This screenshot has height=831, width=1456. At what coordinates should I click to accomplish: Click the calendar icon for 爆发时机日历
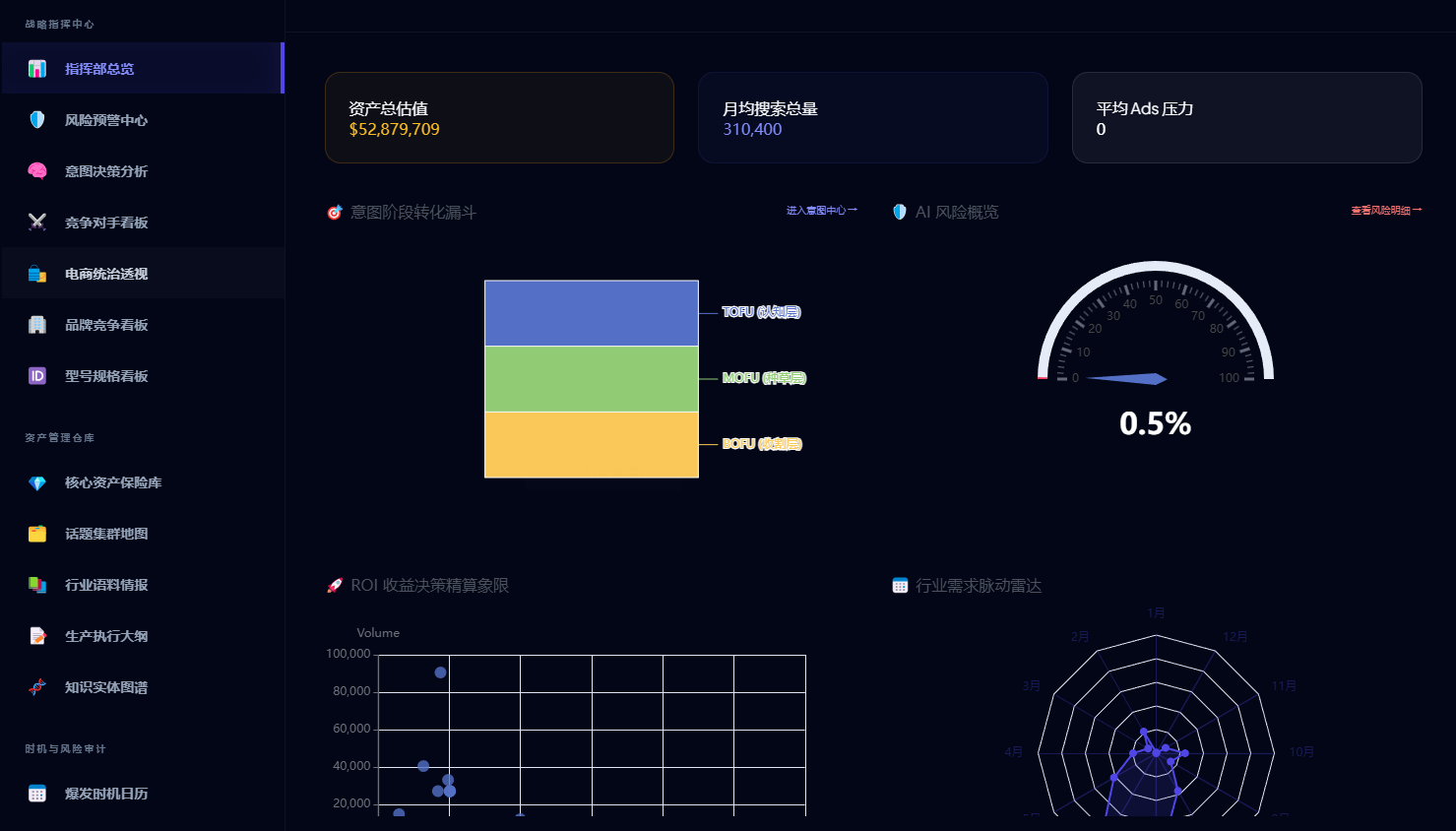(37, 794)
